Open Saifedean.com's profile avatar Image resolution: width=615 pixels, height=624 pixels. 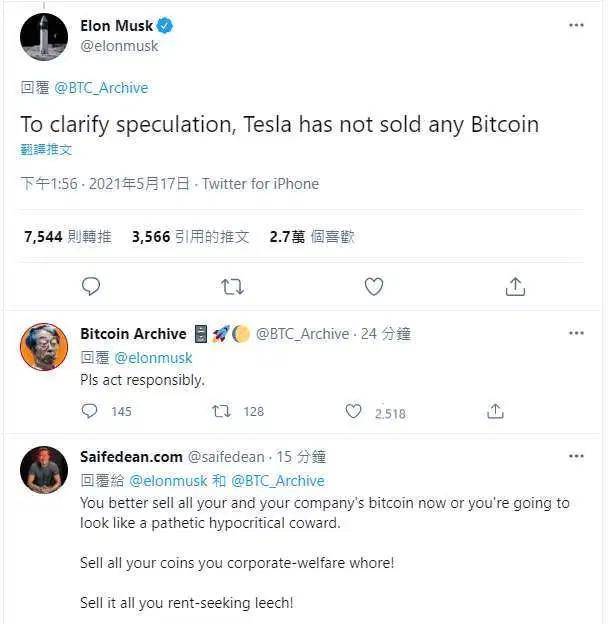44,470
